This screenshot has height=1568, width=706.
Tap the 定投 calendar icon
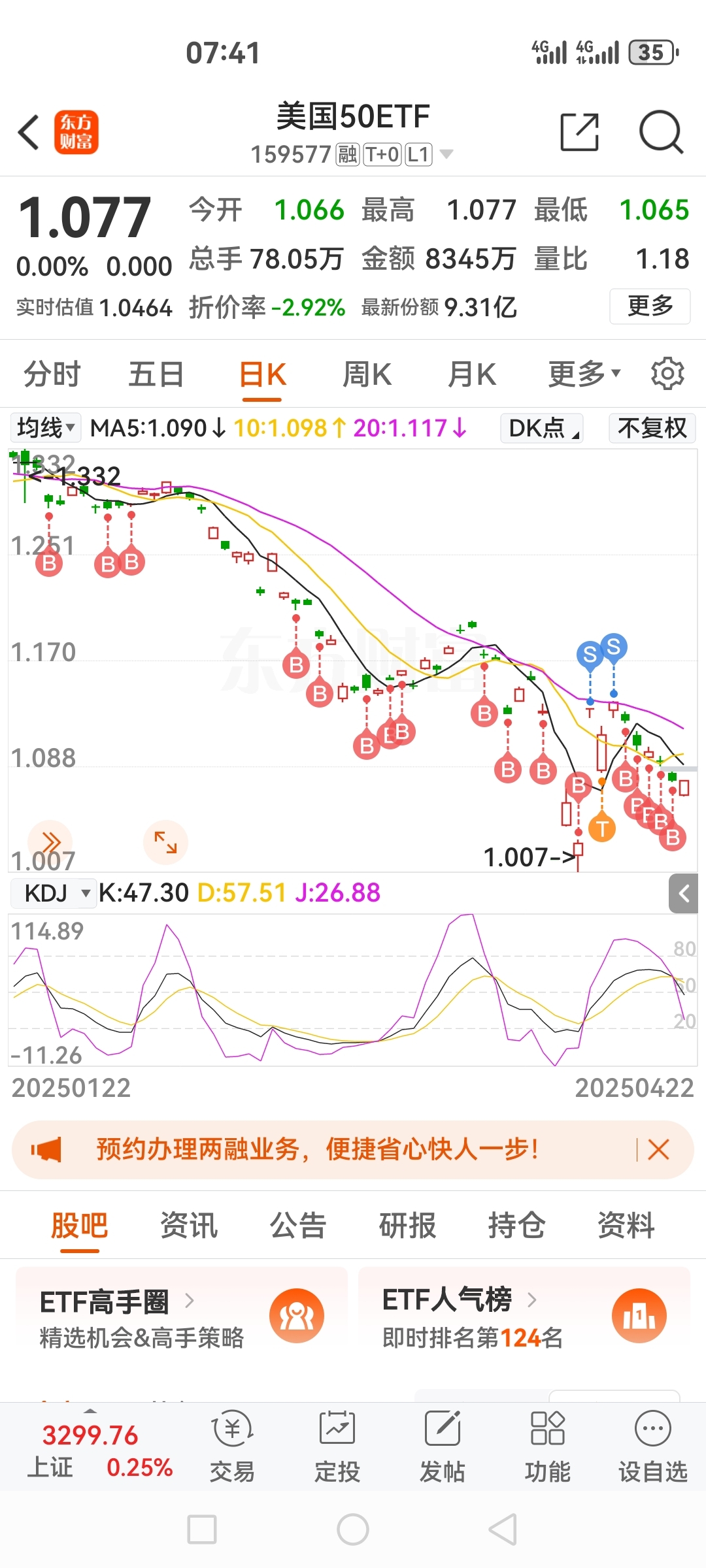[x=337, y=1428]
